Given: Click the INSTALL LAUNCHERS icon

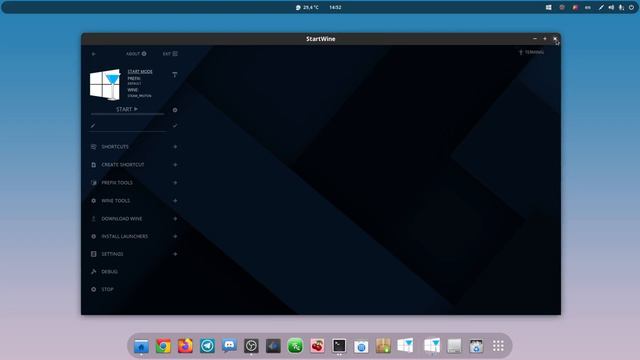Looking at the screenshot, I should pos(93,236).
